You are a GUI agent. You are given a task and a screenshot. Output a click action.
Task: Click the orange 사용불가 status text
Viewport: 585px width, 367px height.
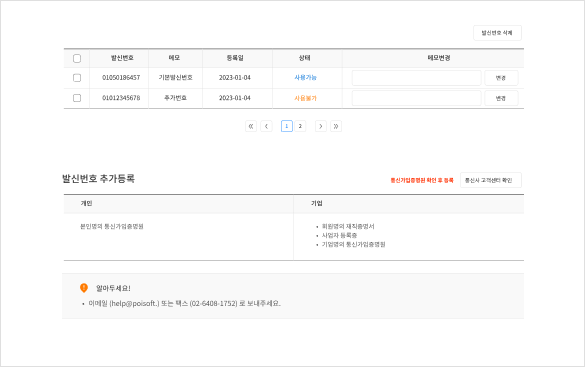tap(305, 98)
